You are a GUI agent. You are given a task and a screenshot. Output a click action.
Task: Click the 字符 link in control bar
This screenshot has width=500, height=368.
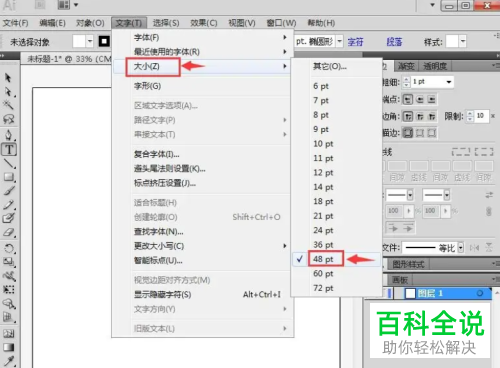coord(355,42)
